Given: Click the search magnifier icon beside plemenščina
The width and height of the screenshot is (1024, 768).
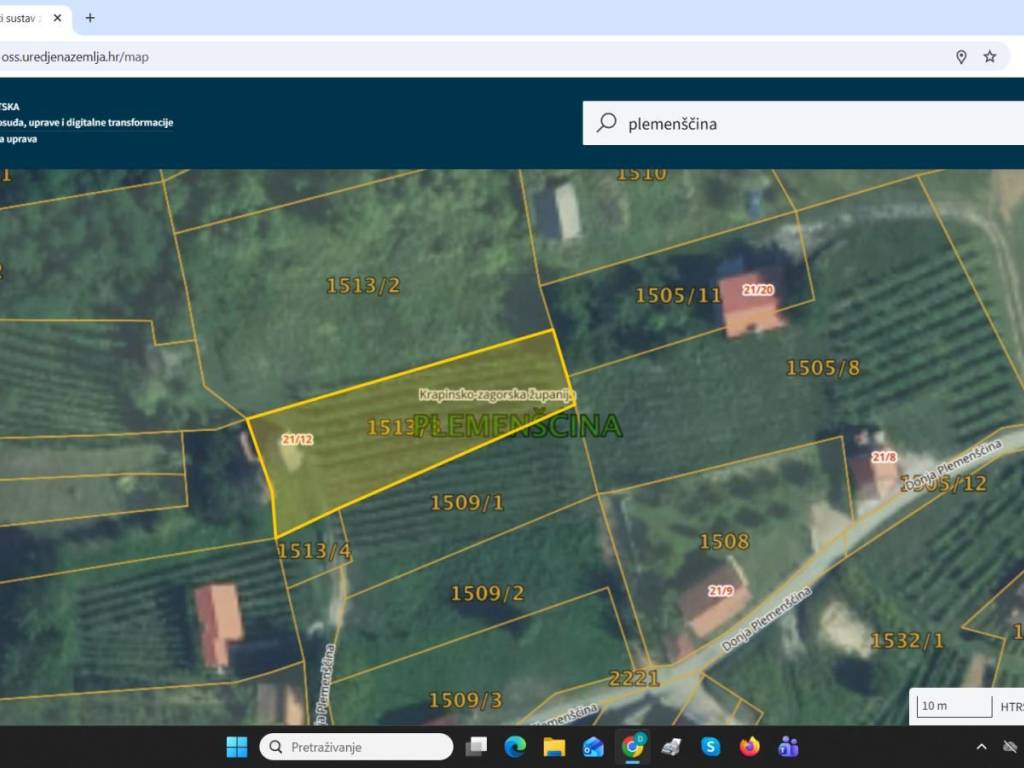Looking at the screenshot, I should coord(606,123).
